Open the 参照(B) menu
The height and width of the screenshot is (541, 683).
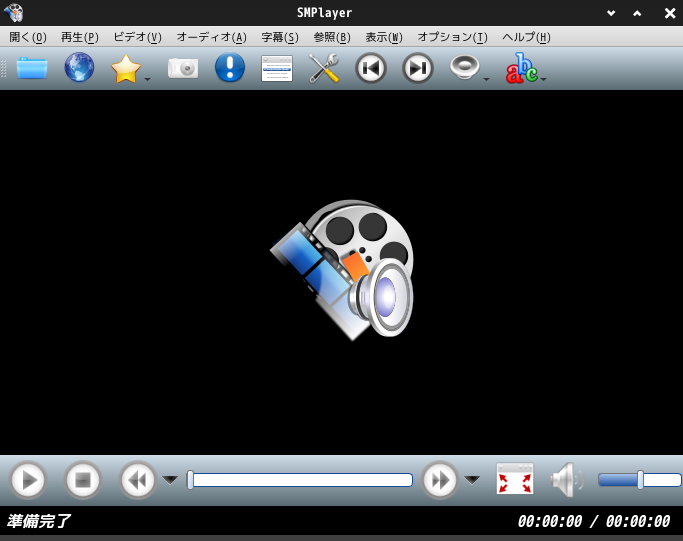[x=332, y=37]
